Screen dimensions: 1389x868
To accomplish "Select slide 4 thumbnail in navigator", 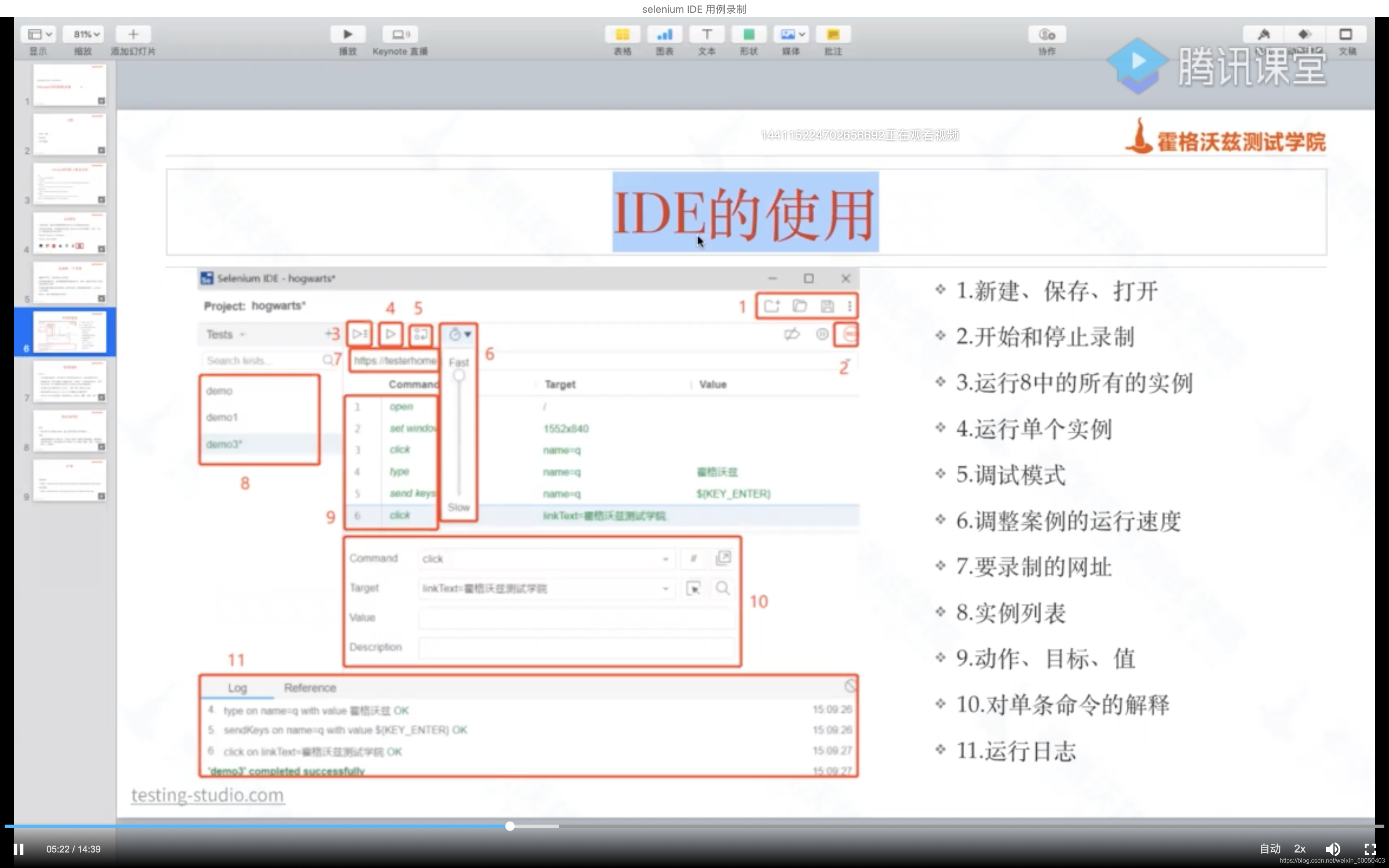I will 69,233.
